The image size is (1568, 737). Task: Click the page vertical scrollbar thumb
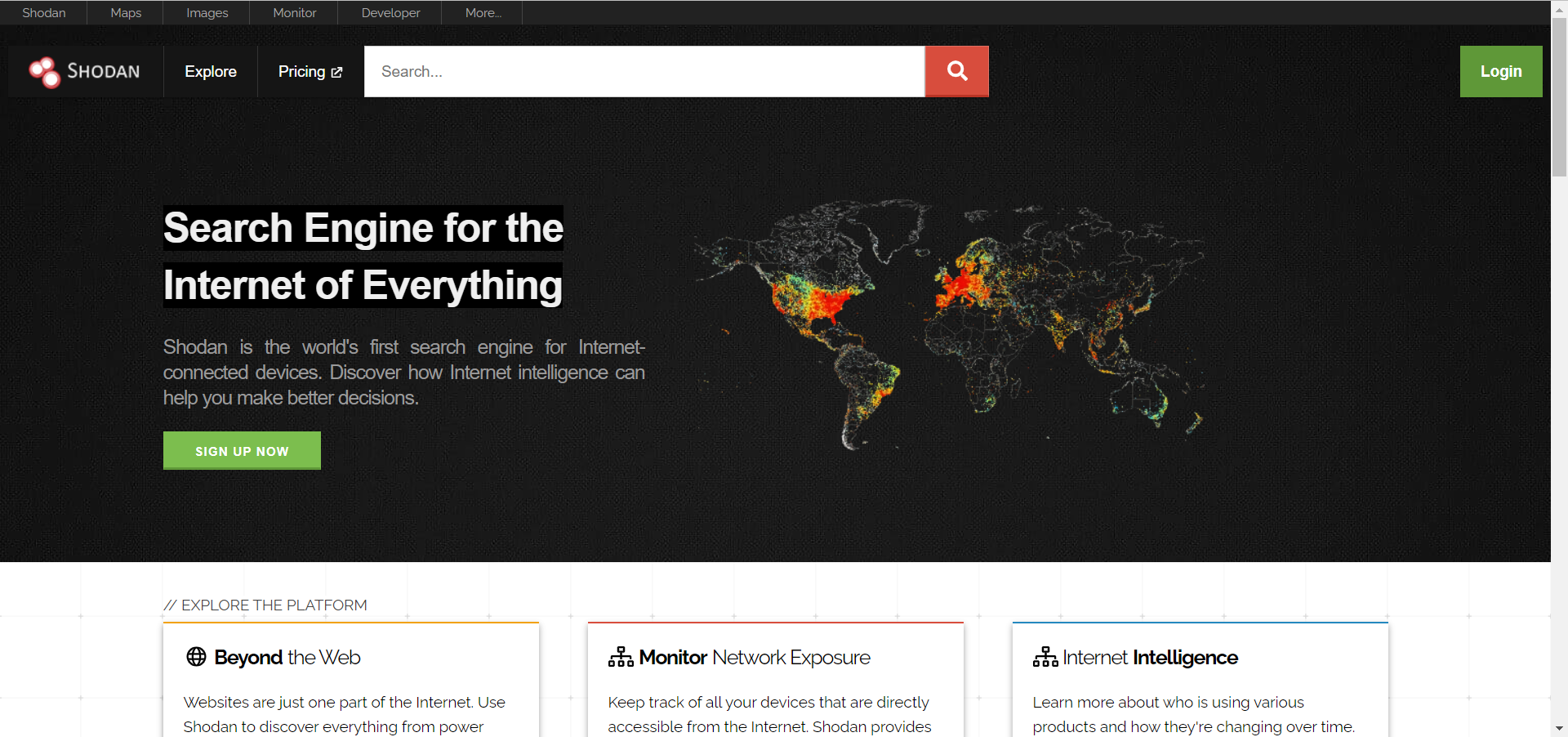[1559, 96]
